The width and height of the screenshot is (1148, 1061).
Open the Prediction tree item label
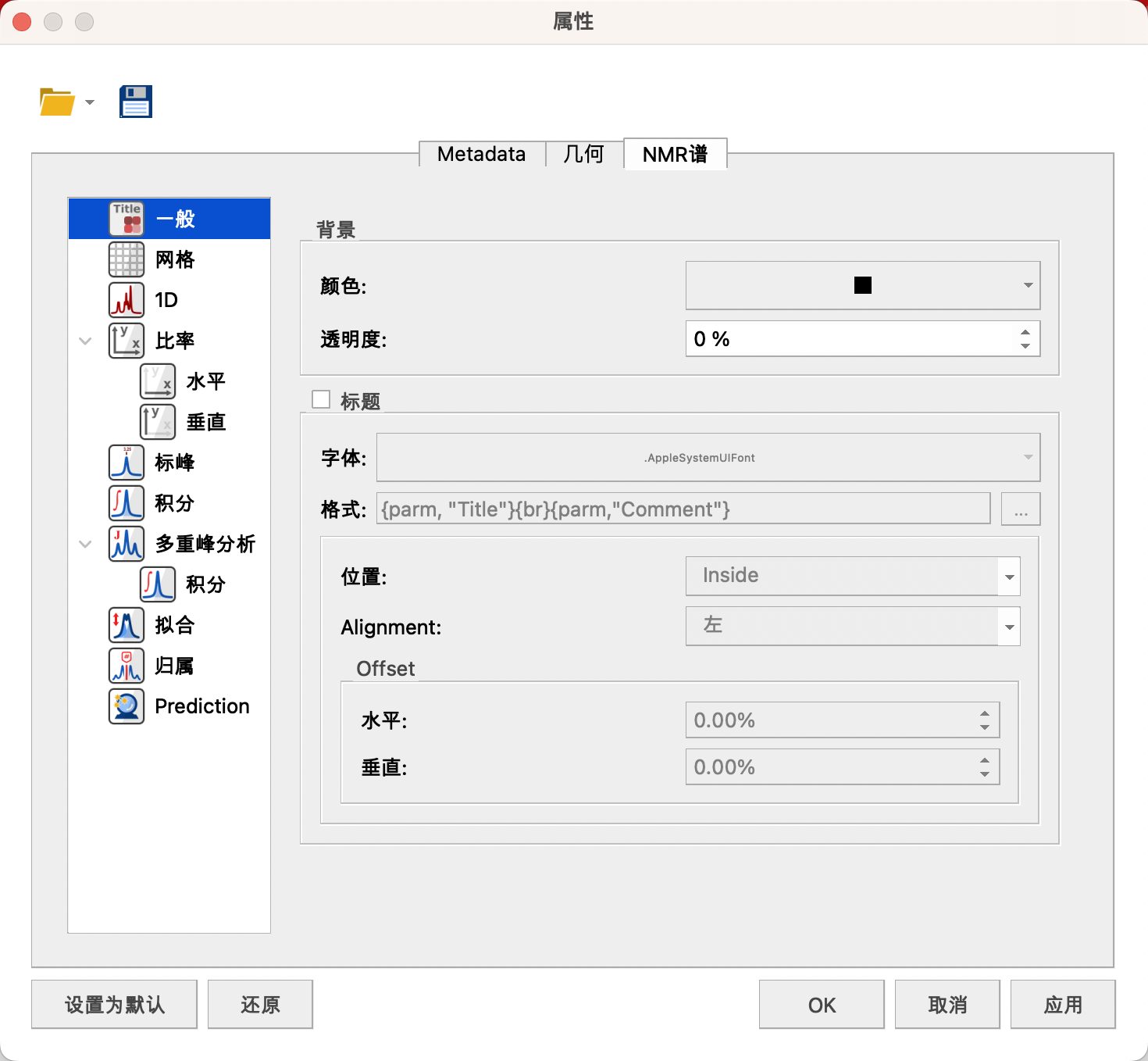coord(202,706)
